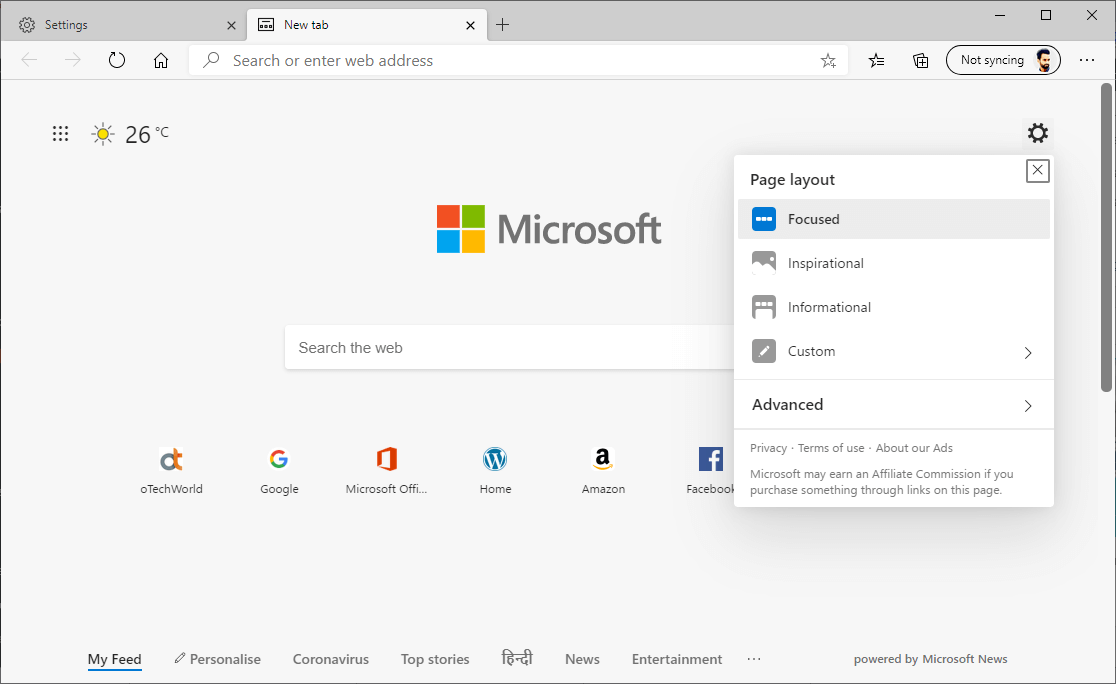The width and height of the screenshot is (1116, 684).
Task: Open the Facebook quick link tile
Action: click(x=710, y=470)
